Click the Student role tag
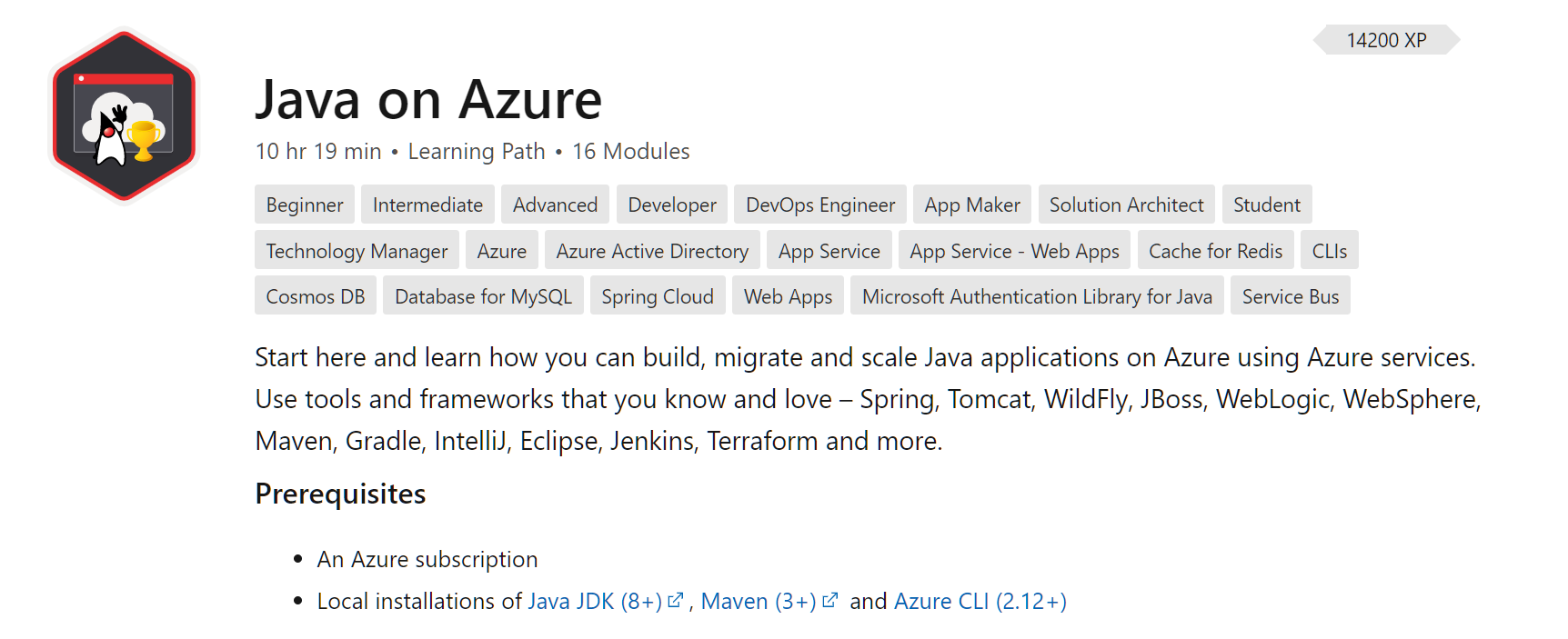1568x639 pixels. pos(1266,205)
